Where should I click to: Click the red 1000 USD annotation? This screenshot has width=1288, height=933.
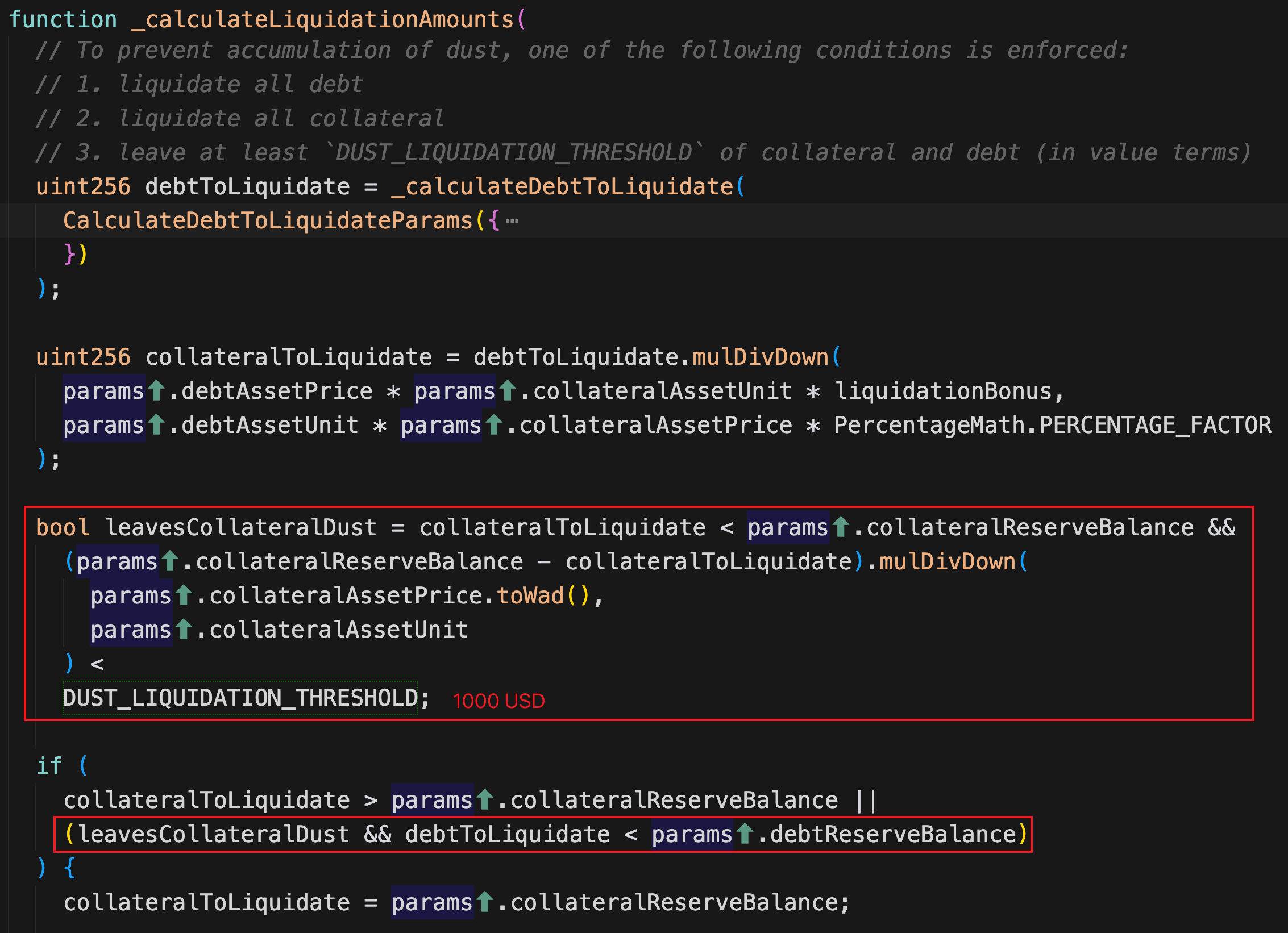click(x=498, y=701)
